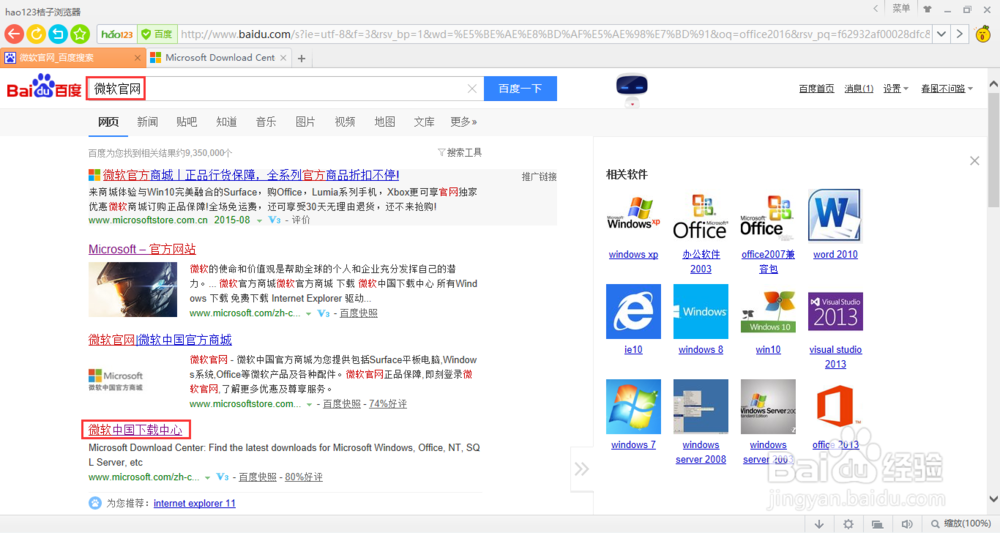Click the green star favorites button

click(x=80, y=34)
